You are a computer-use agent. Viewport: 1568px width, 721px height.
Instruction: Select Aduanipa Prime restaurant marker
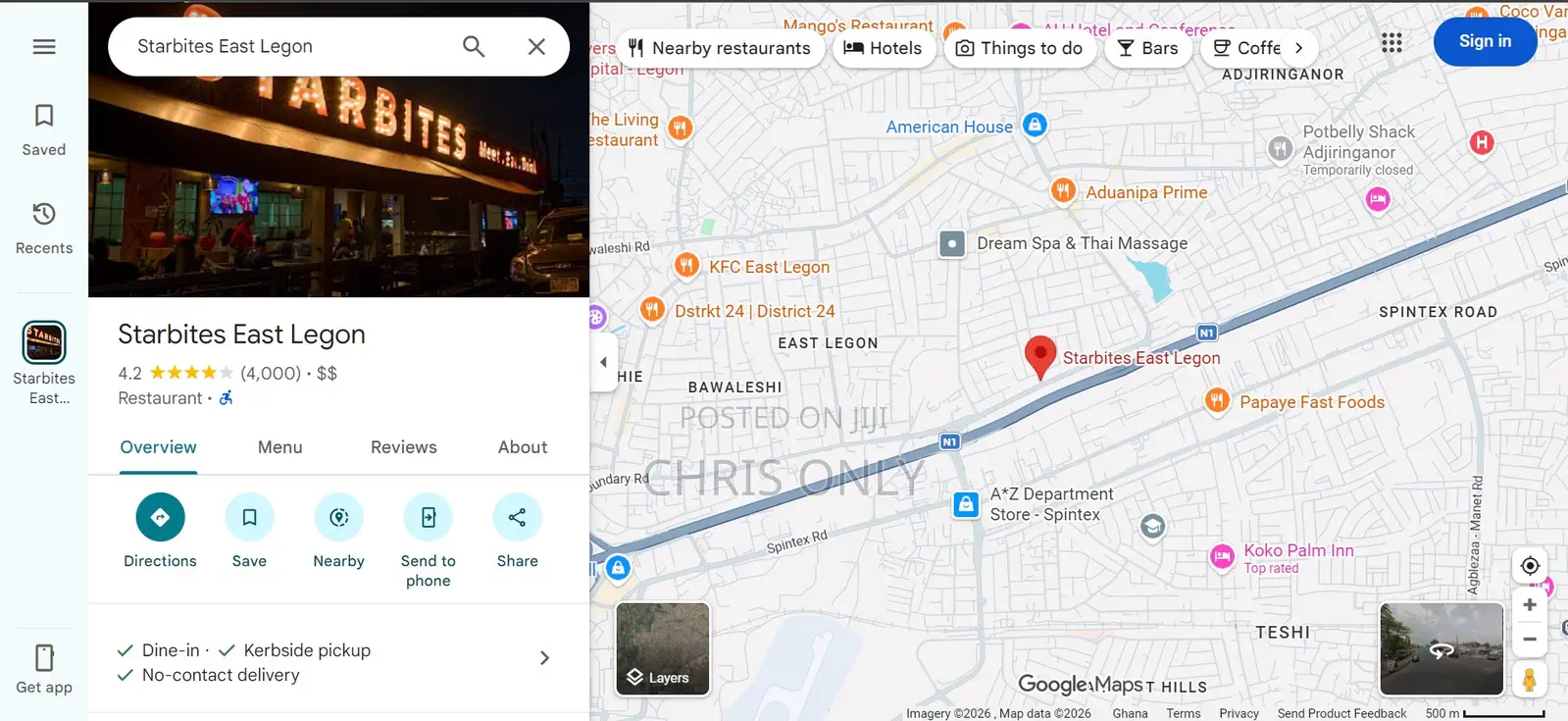pos(1063,190)
